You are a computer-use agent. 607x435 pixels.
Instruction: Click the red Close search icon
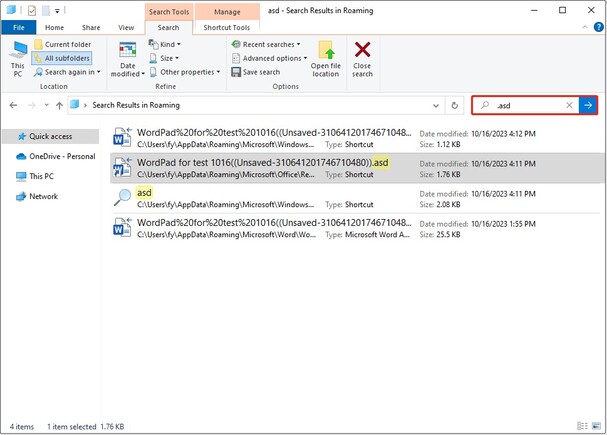click(362, 50)
